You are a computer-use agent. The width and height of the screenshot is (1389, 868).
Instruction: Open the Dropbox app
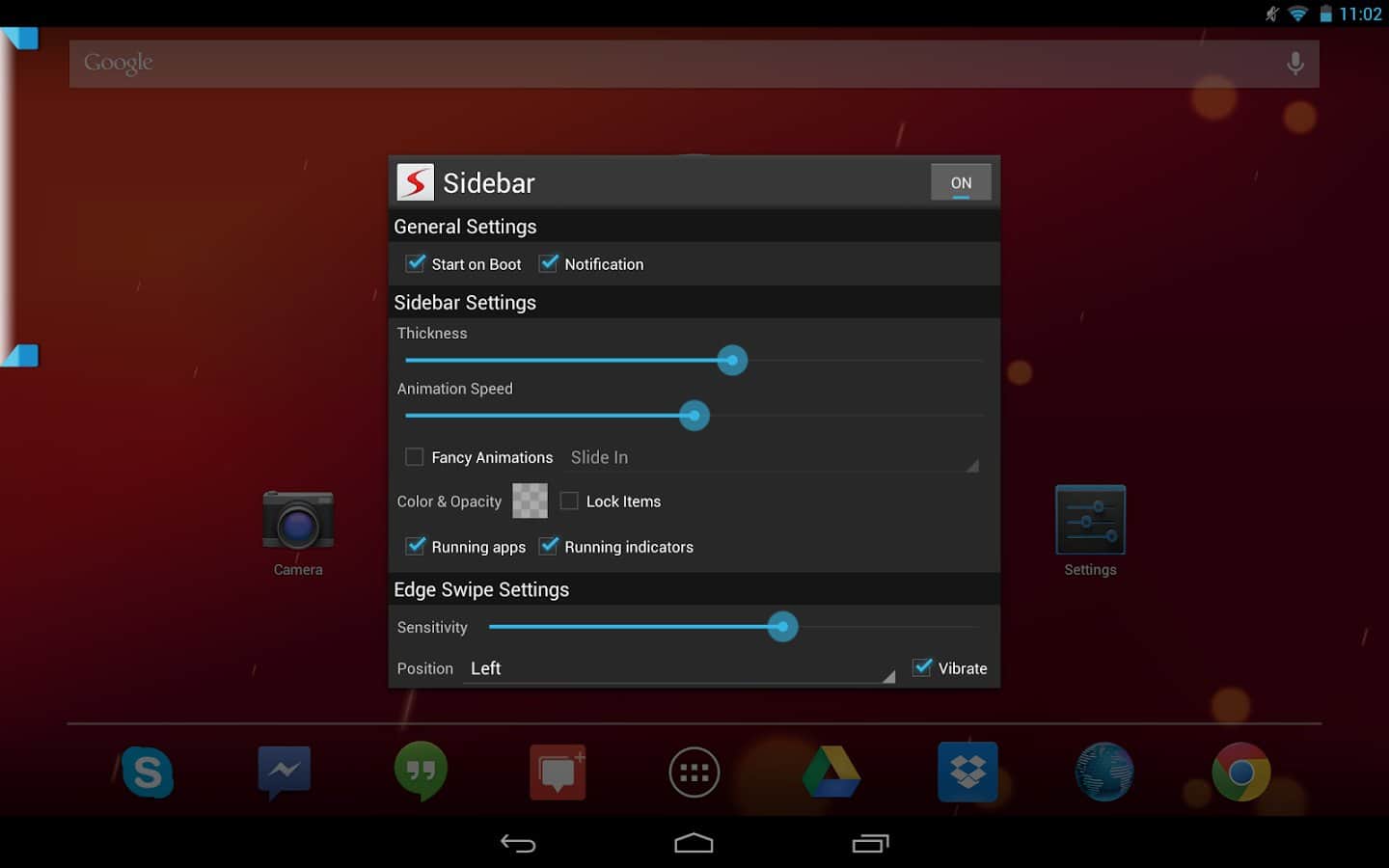967,772
